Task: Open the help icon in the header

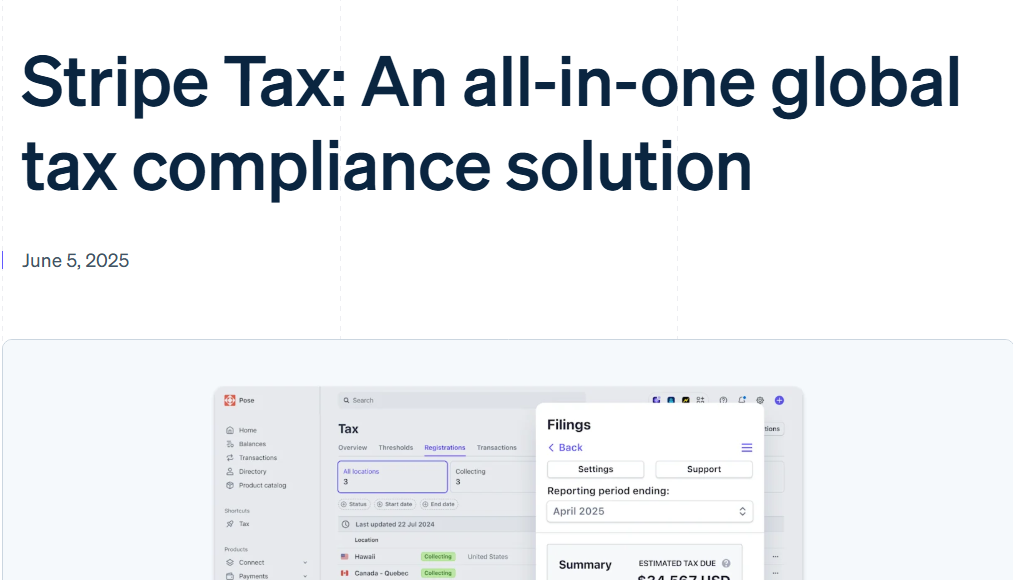Action: (x=722, y=400)
